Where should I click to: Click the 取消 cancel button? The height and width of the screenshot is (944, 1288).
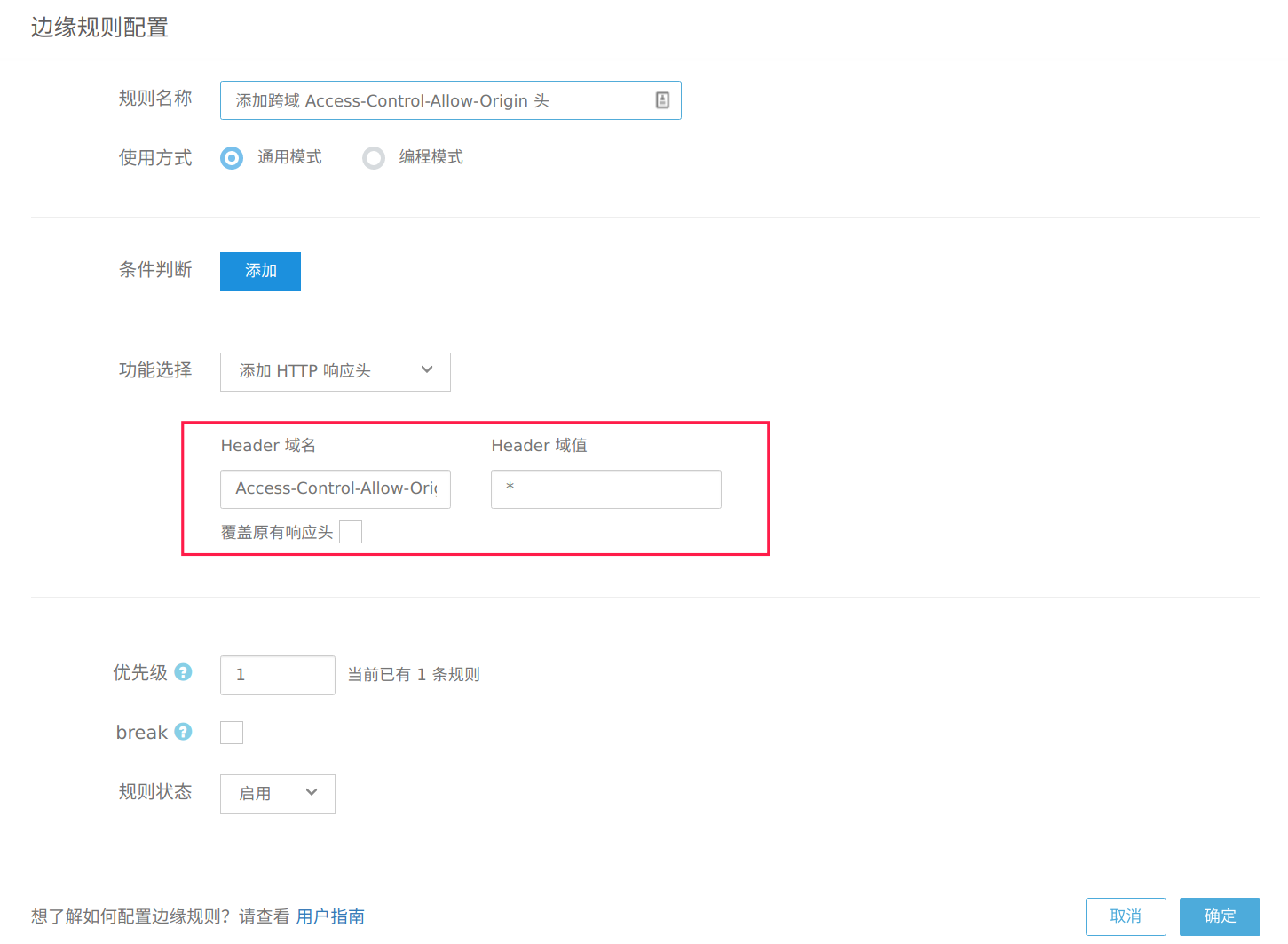pyautogui.click(x=1126, y=916)
